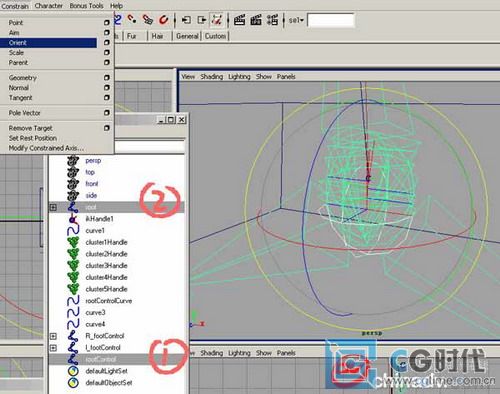Click the red magnet snap icon
500x394 pixels.
[163, 20]
